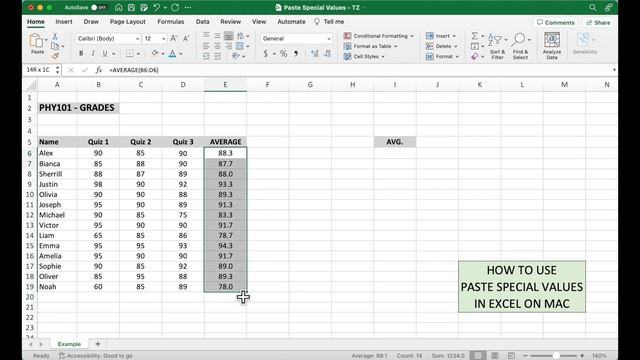Click the Share button

click(x=598, y=22)
